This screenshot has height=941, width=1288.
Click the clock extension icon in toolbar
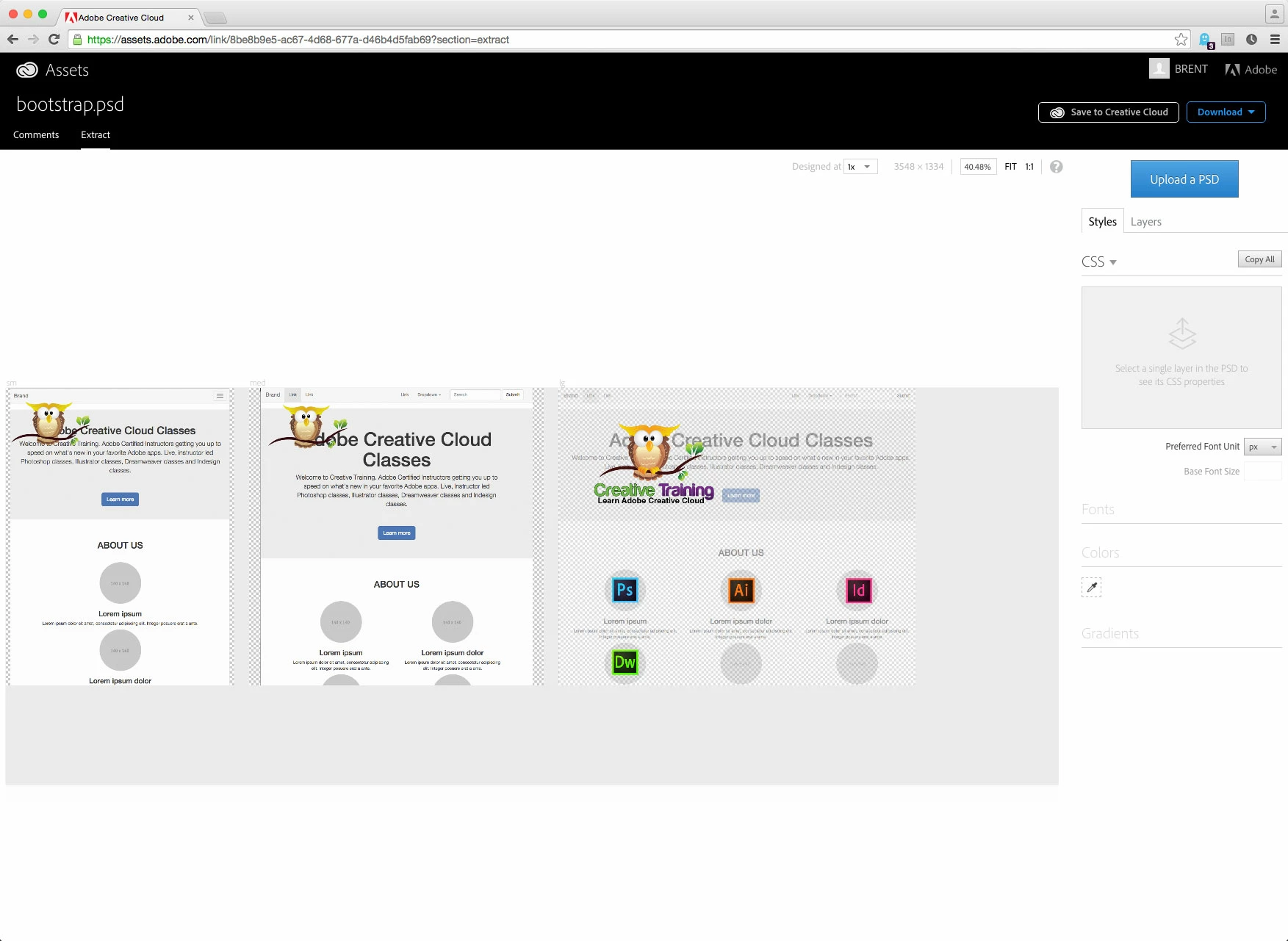(x=1251, y=40)
